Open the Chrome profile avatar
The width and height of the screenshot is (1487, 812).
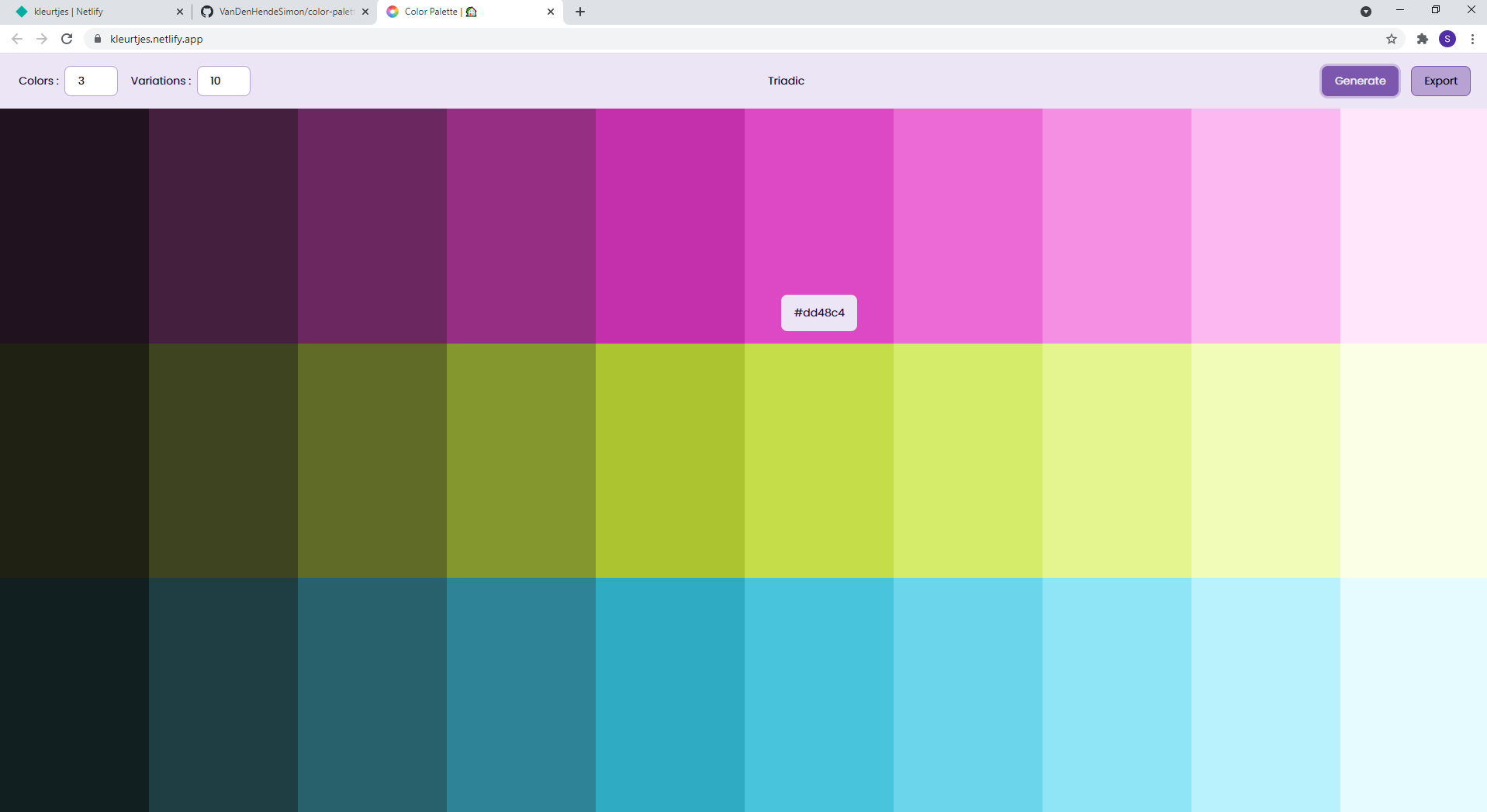[1447, 39]
